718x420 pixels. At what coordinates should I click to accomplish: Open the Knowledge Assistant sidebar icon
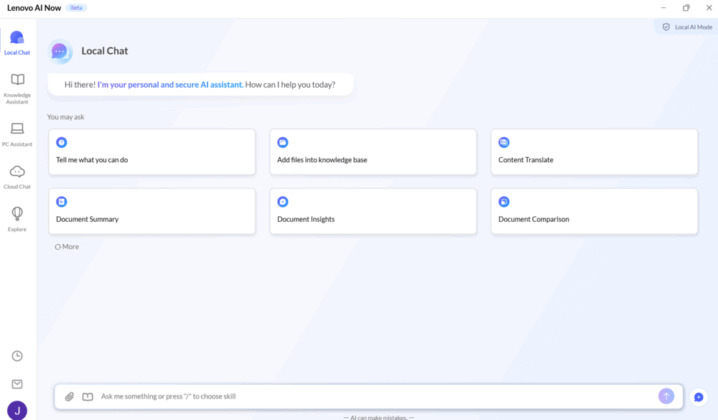[17, 89]
